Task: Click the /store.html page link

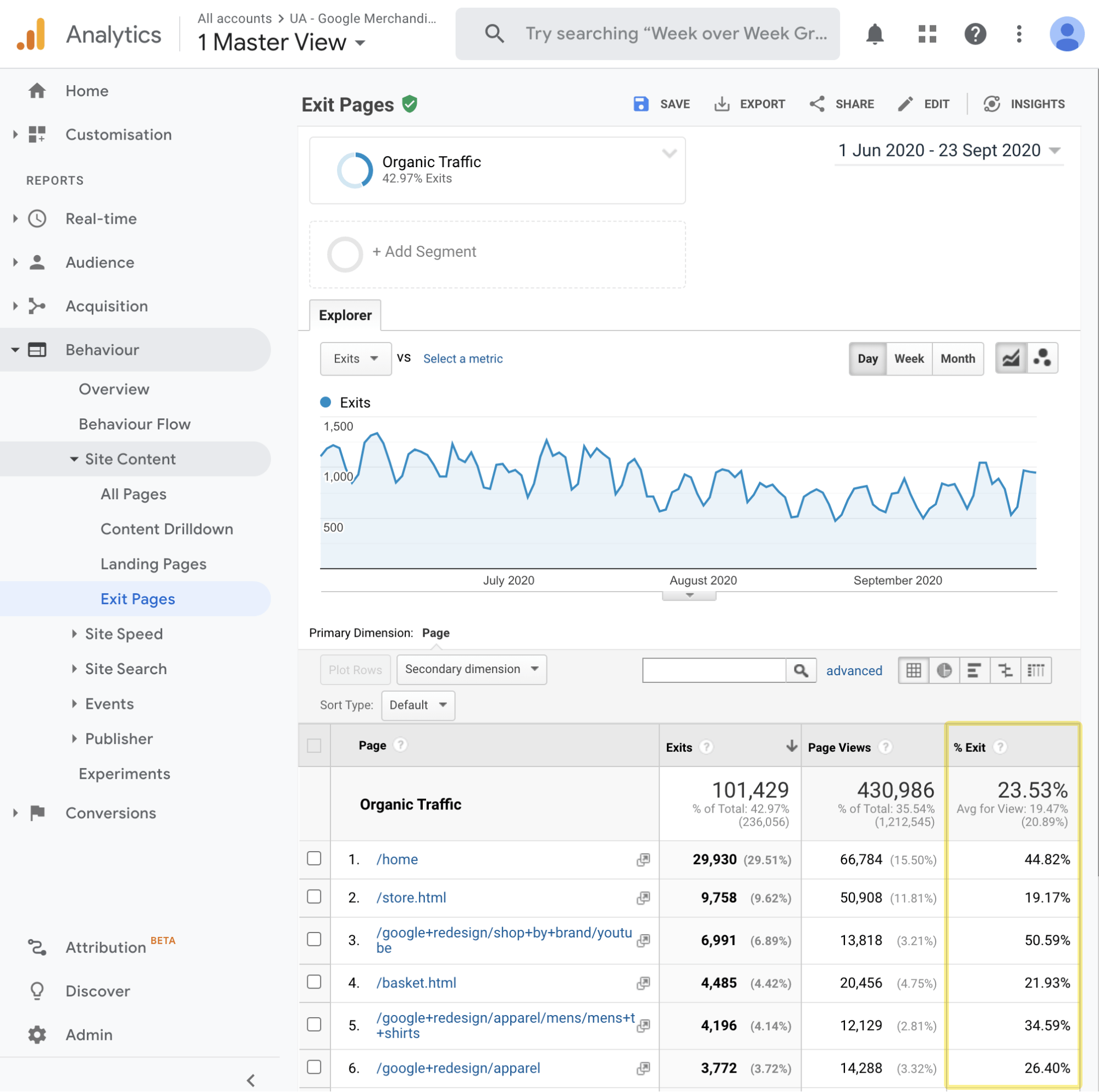Action: pos(411,897)
